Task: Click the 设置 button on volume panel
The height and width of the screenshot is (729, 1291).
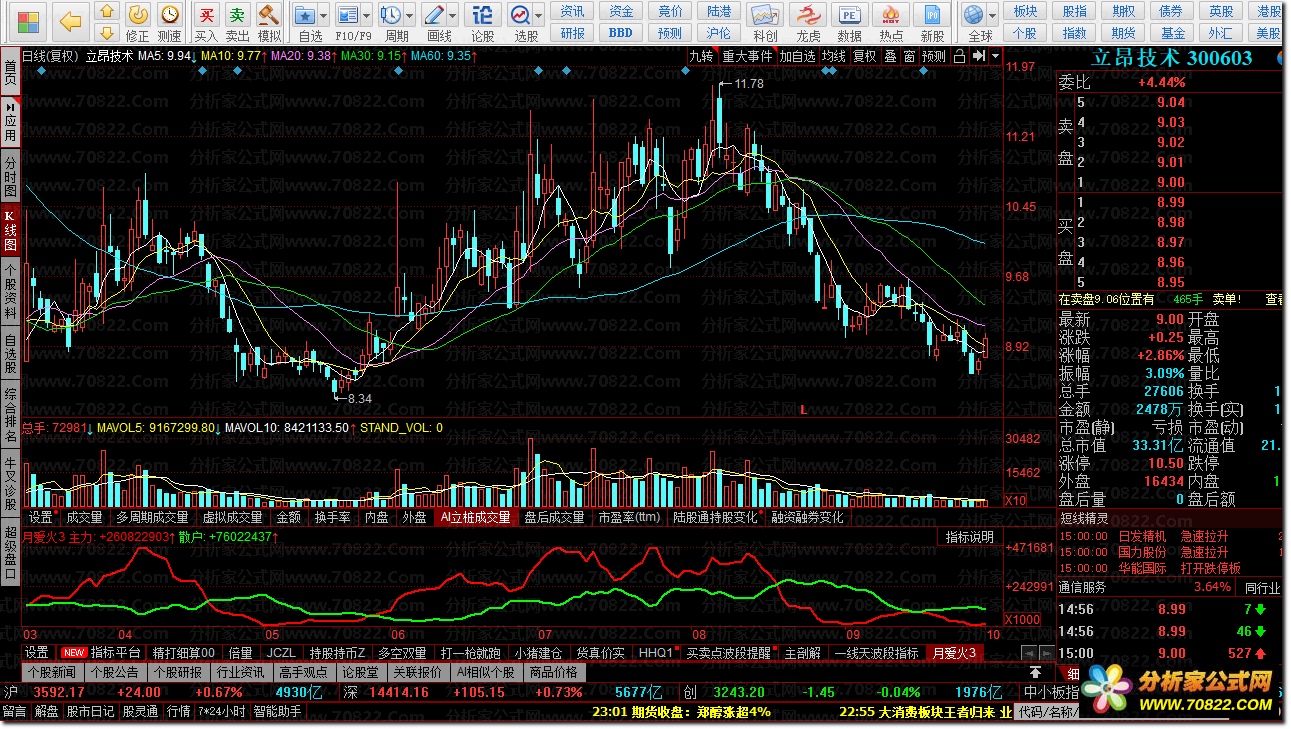Action: (x=40, y=517)
